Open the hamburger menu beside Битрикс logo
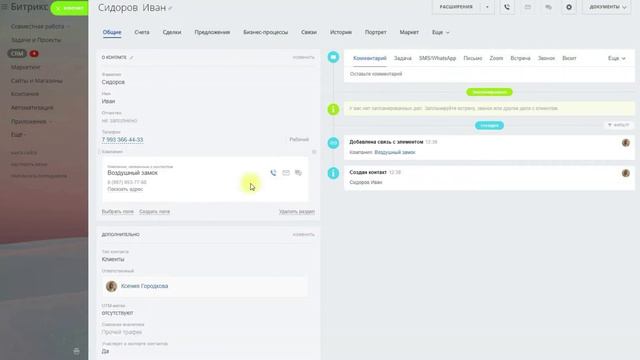The image size is (640, 360). pyautogui.click(x=4, y=7)
